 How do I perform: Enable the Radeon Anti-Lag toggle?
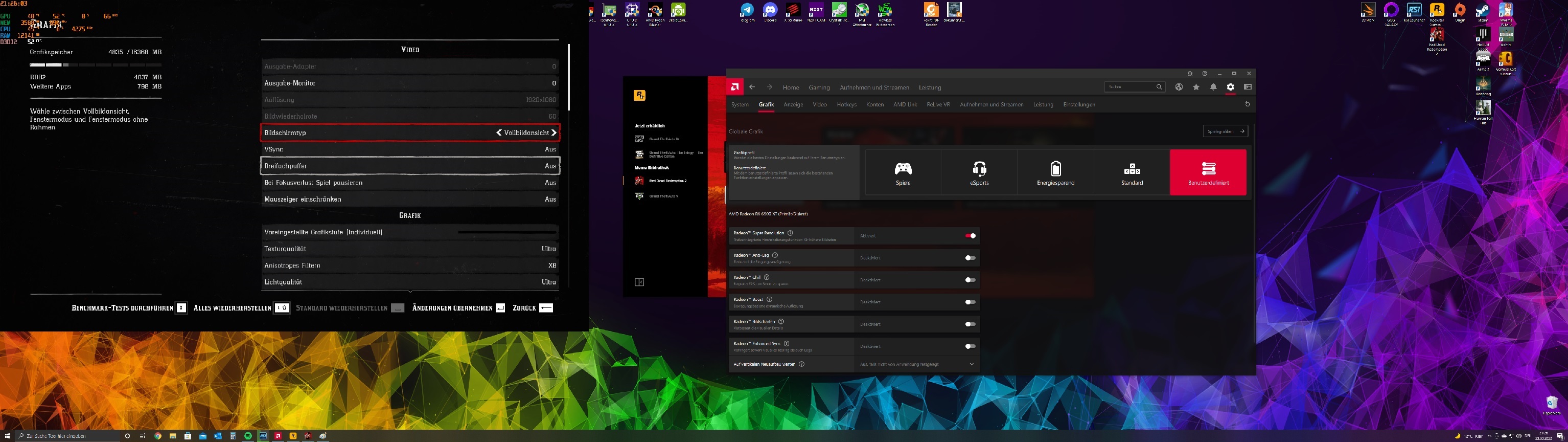tap(970, 258)
